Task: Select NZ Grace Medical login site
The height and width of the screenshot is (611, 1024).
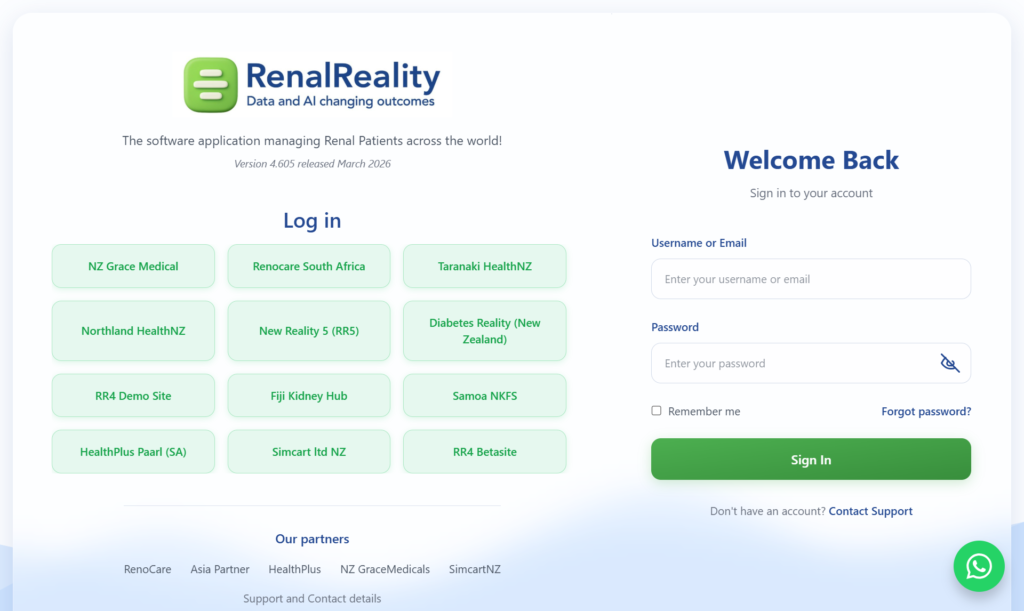Action: (x=133, y=266)
